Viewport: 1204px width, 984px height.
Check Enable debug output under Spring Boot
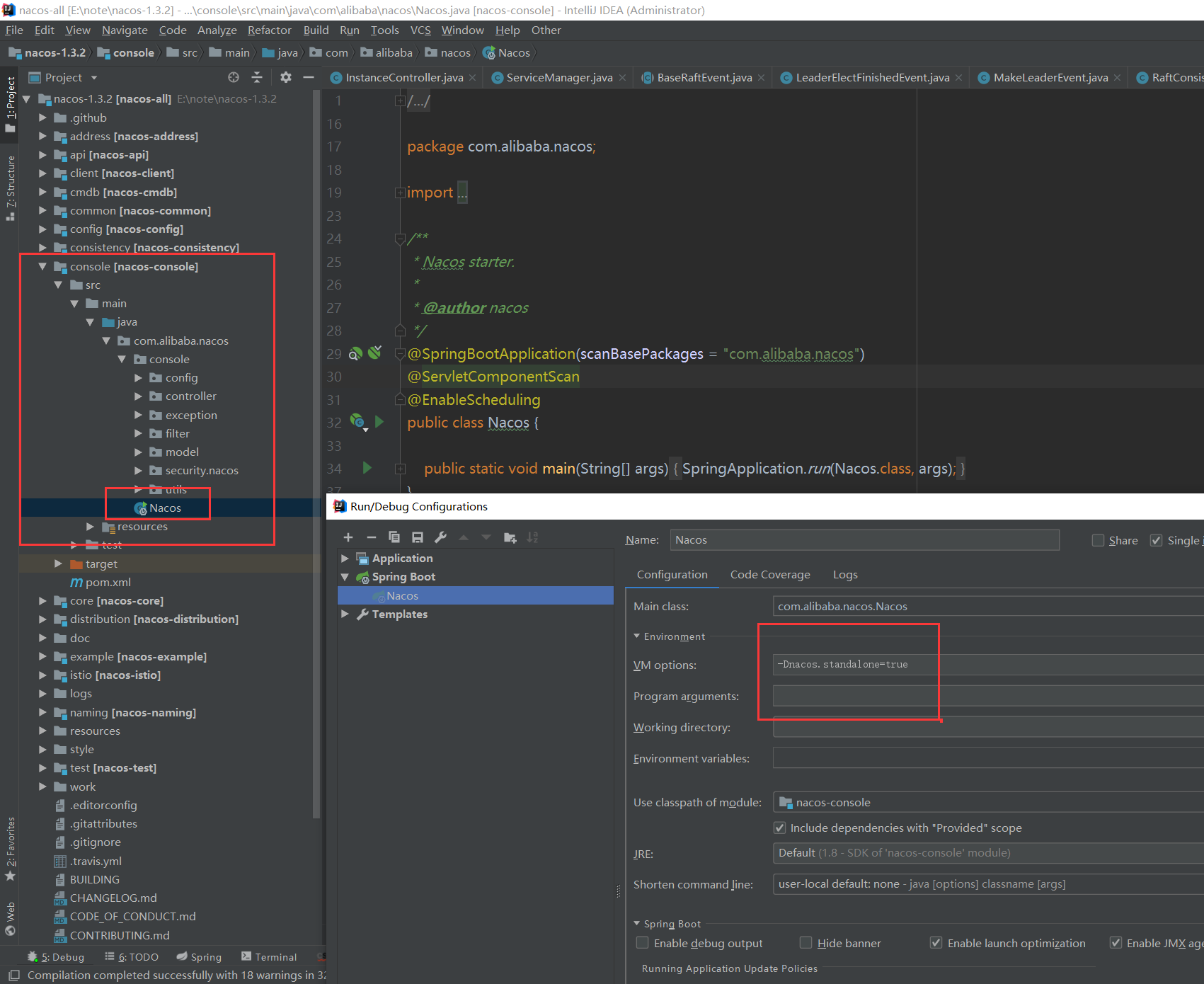642,942
